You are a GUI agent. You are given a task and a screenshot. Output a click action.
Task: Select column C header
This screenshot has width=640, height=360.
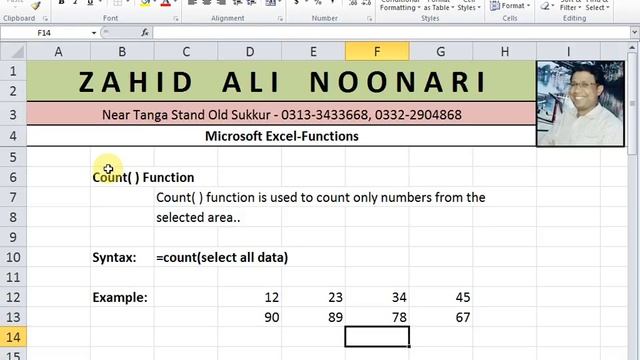point(186,51)
